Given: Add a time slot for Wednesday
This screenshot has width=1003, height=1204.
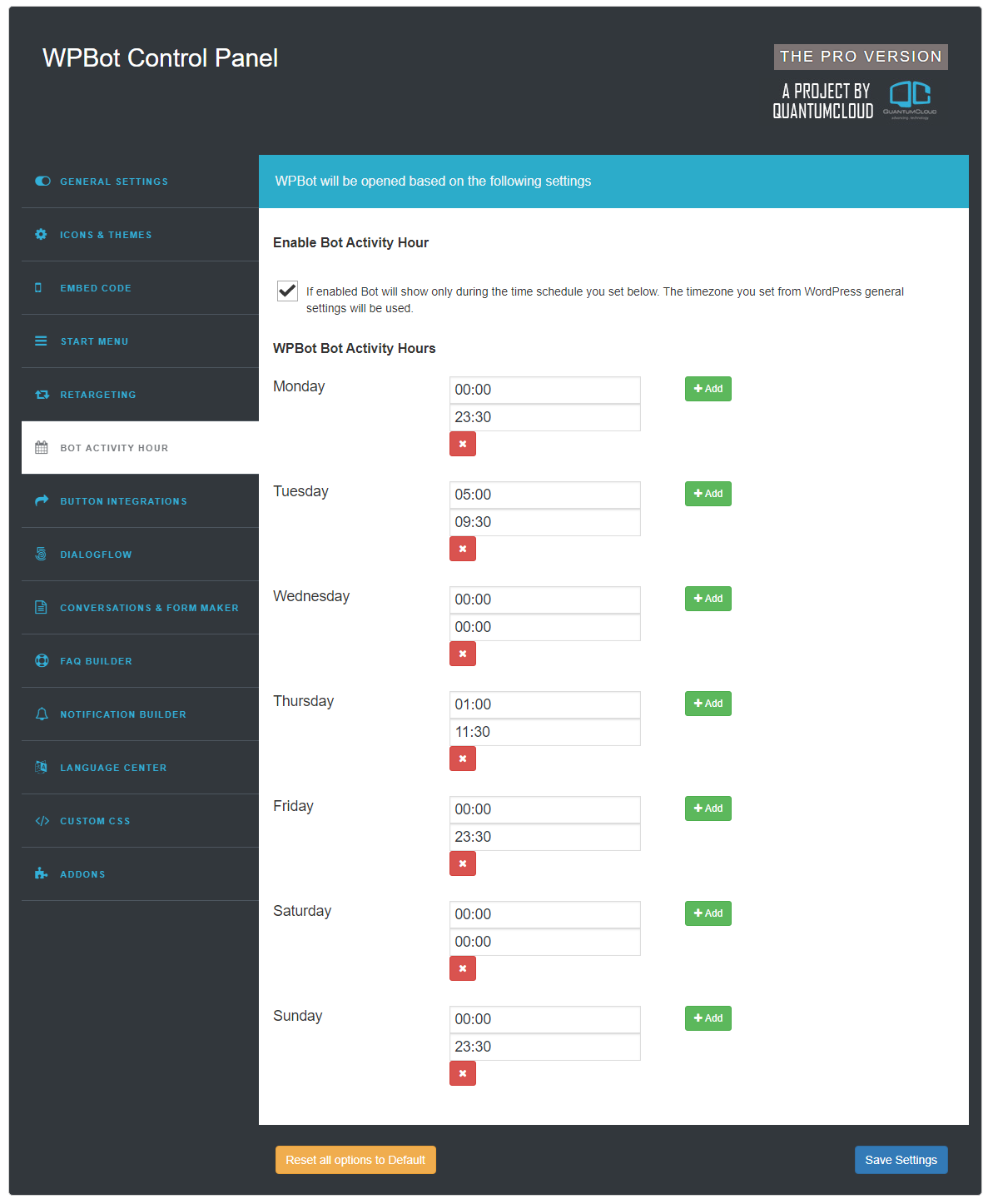Looking at the screenshot, I should (708, 599).
